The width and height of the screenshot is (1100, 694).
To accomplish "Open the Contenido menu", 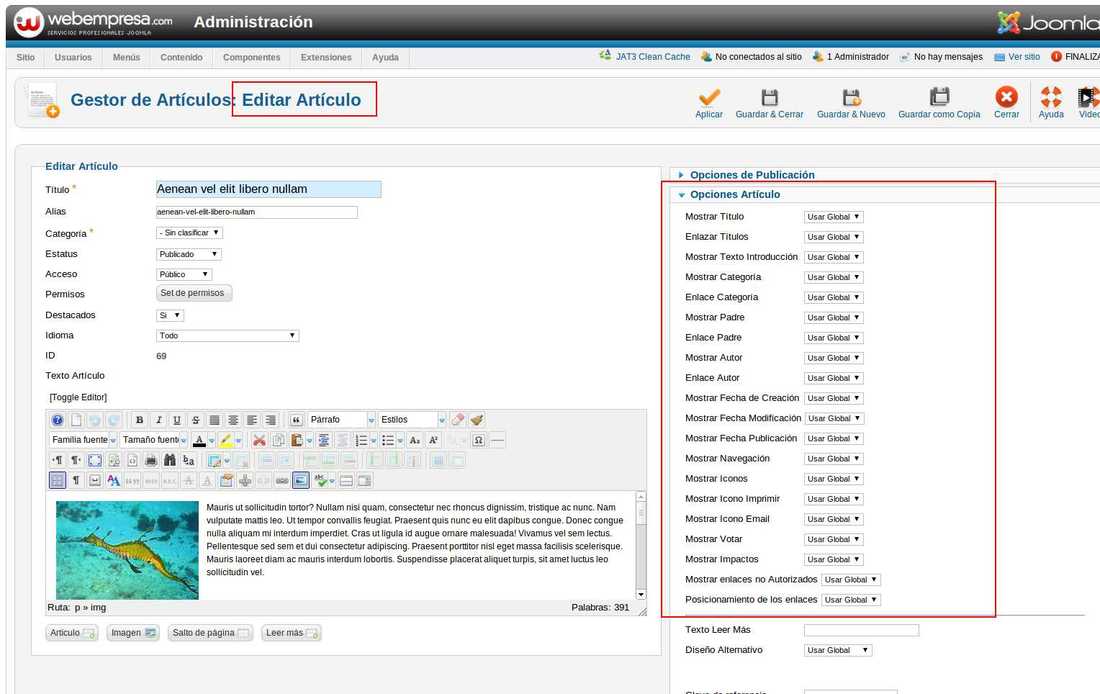I will tap(181, 58).
